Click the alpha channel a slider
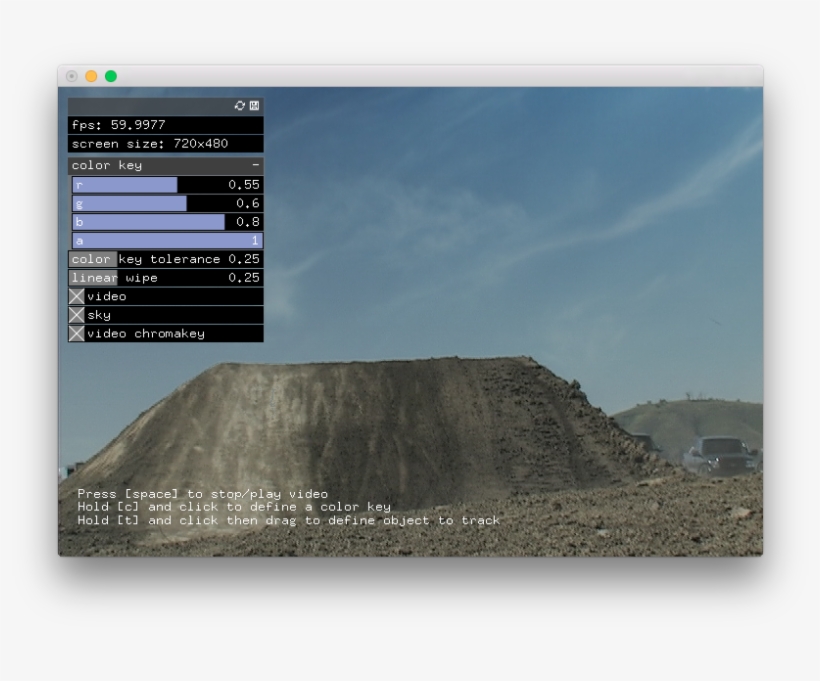 point(166,241)
